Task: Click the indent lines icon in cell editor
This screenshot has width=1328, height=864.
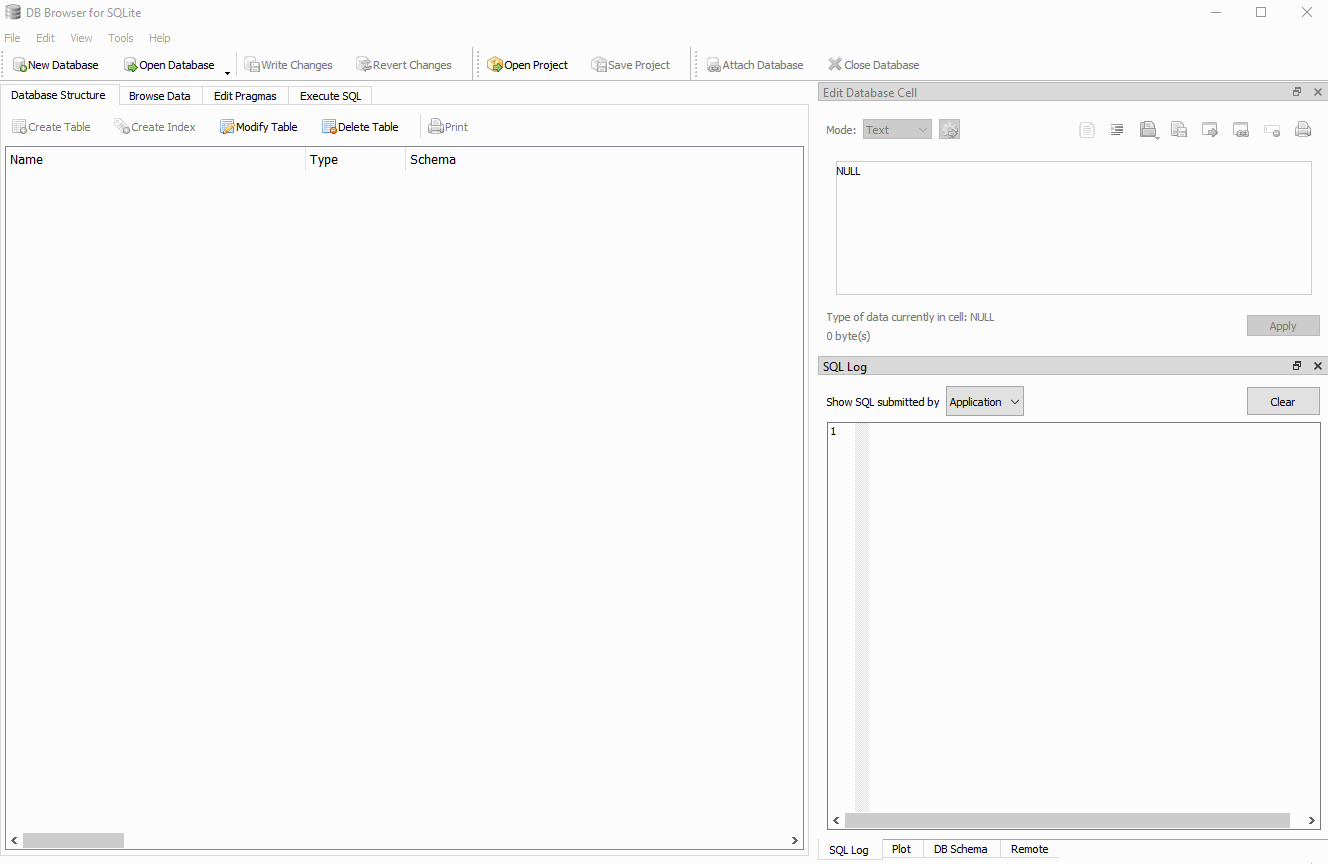Action: tap(1117, 130)
